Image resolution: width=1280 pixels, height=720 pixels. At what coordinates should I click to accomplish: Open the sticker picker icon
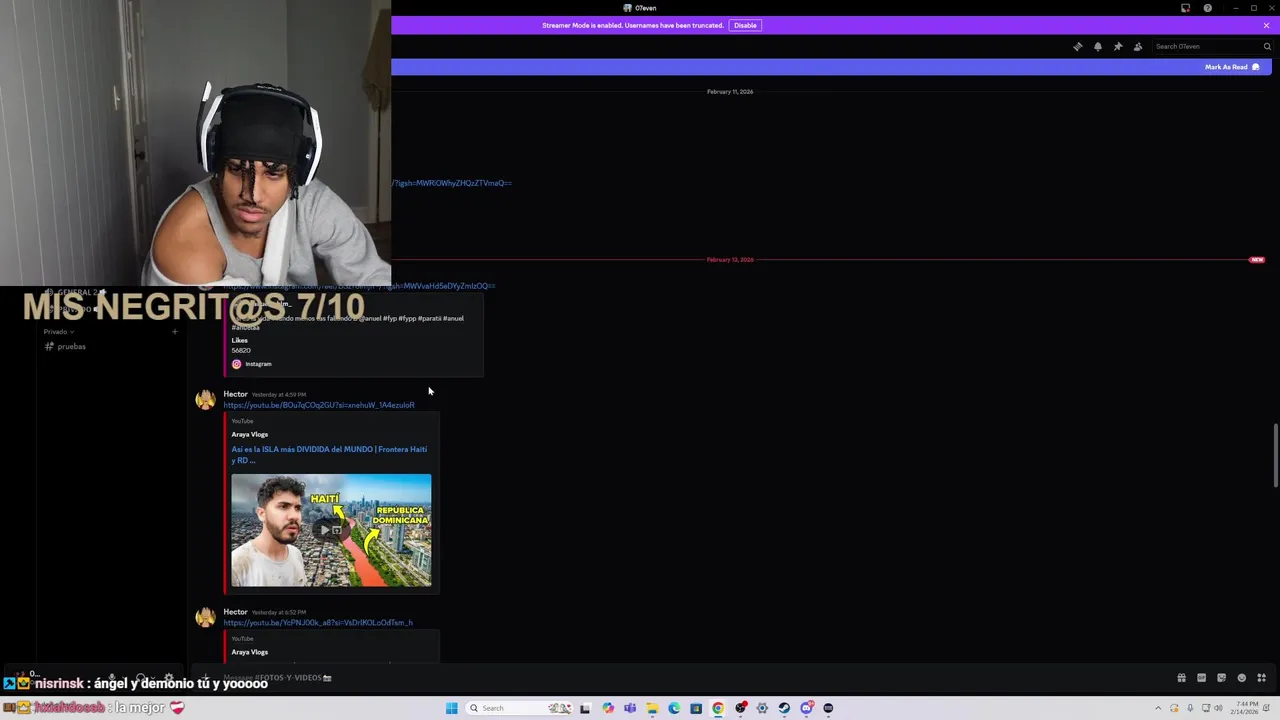click(x=1221, y=678)
